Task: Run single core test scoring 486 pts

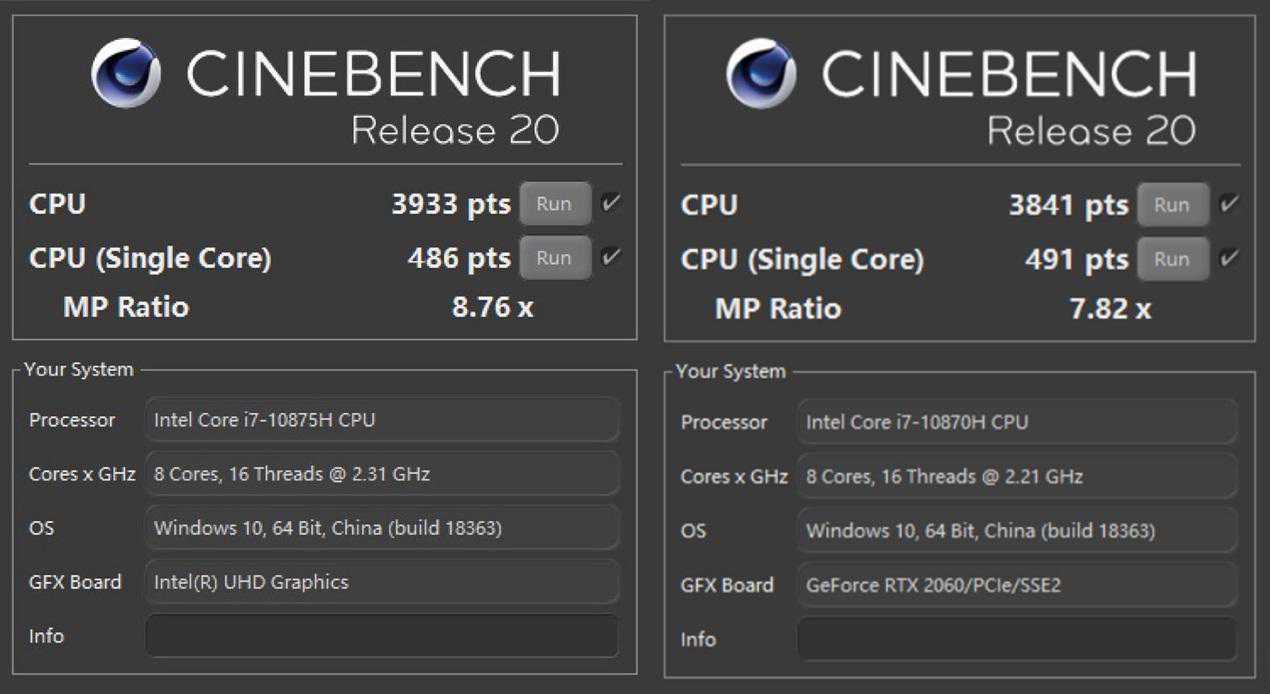Action: [x=554, y=258]
